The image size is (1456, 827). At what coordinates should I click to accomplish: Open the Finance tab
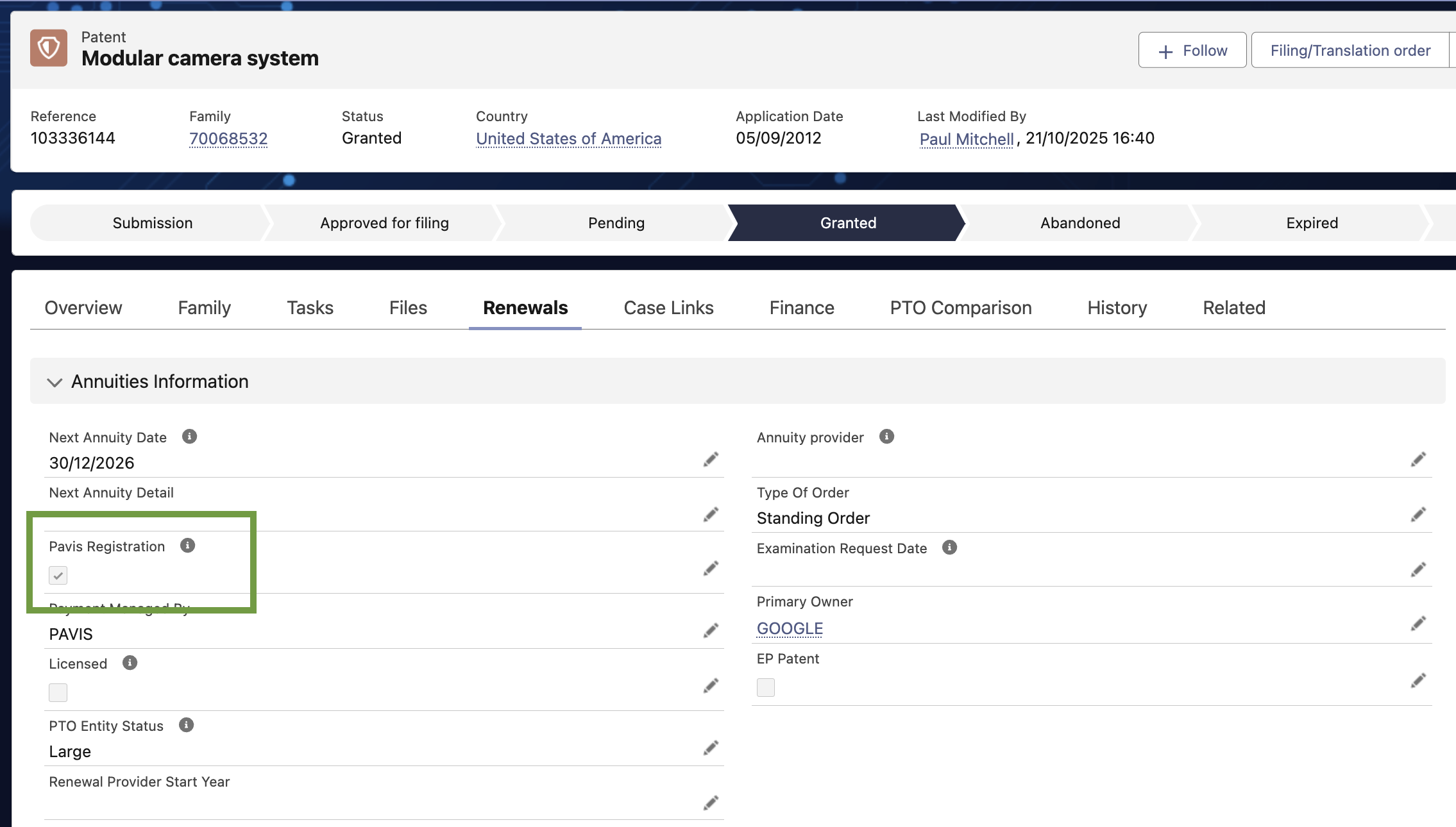(x=801, y=308)
